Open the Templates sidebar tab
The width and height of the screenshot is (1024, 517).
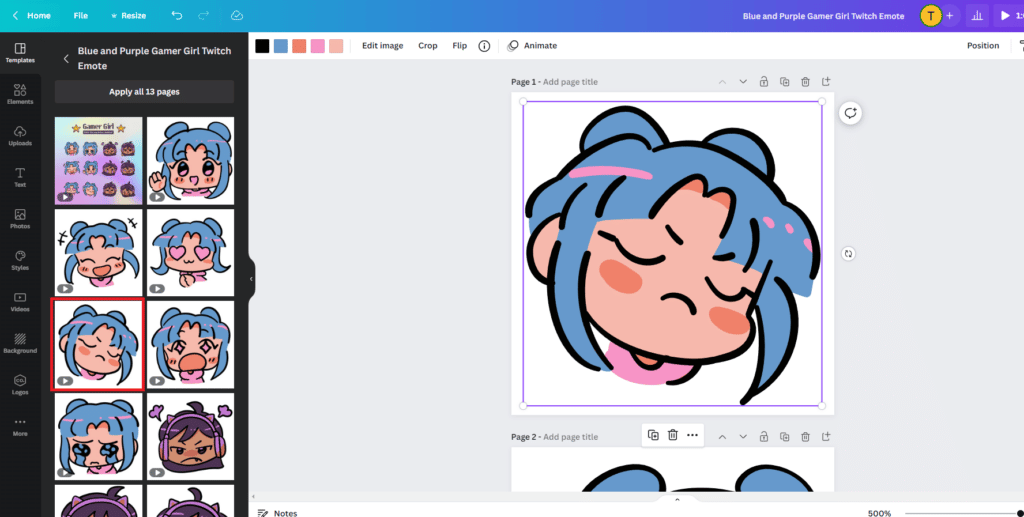[20, 54]
